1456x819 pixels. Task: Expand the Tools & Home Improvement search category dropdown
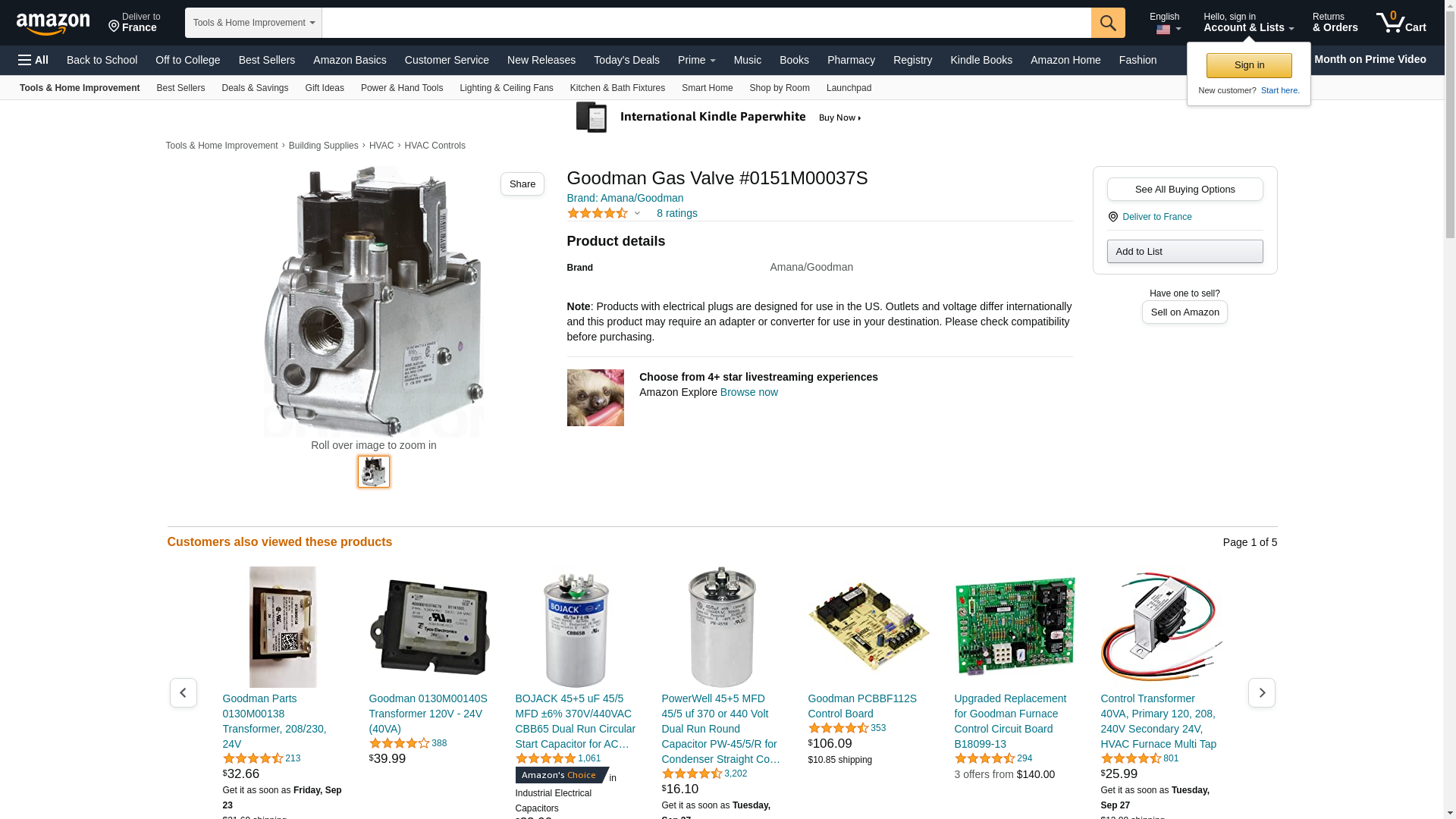(x=253, y=23)
